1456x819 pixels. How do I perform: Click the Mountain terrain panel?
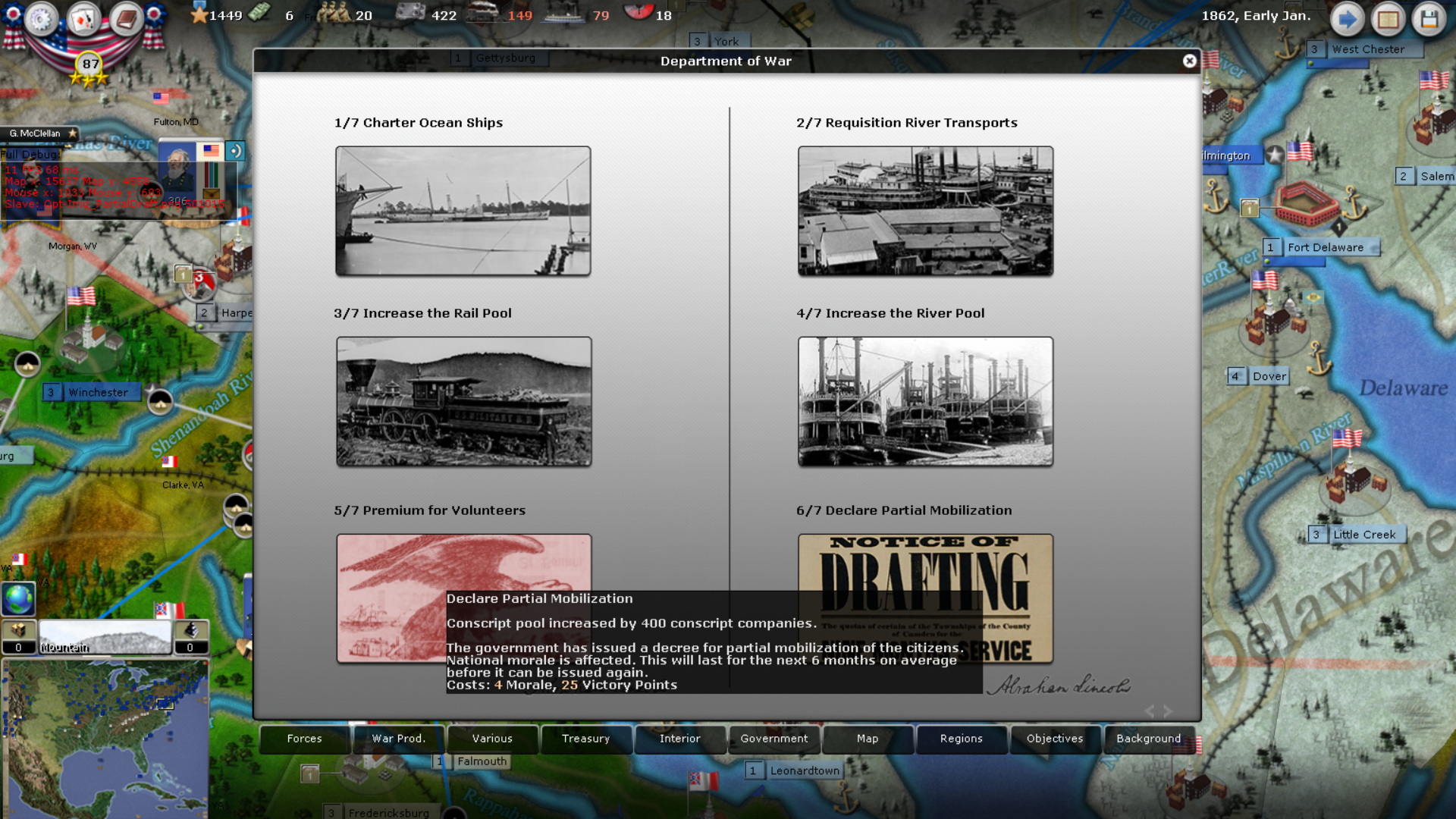click(x=105, y=637)
